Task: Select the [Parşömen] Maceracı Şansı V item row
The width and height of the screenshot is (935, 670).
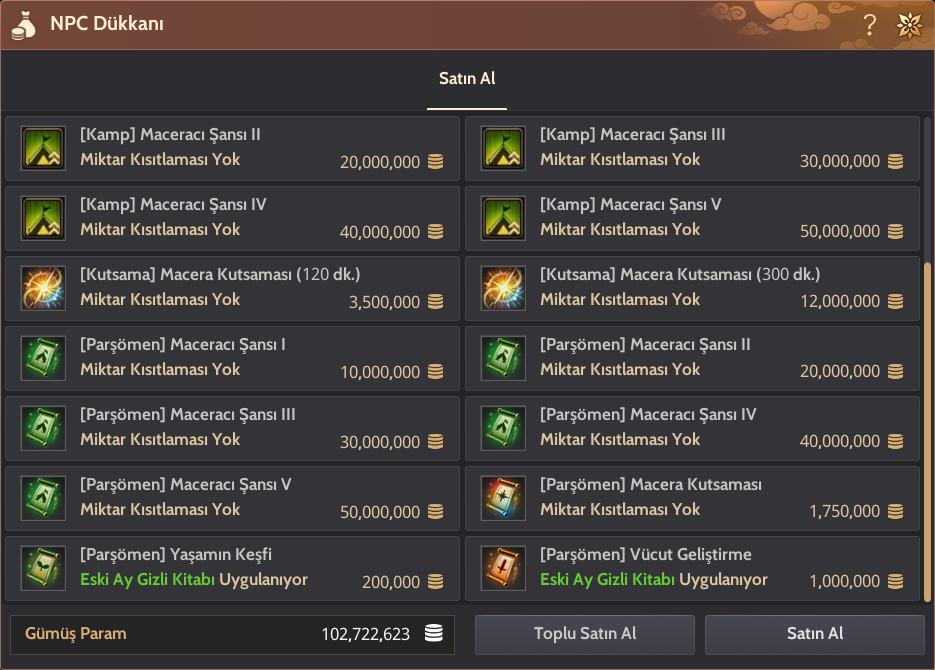Action: pyautogui.click(x=232, y=498)
